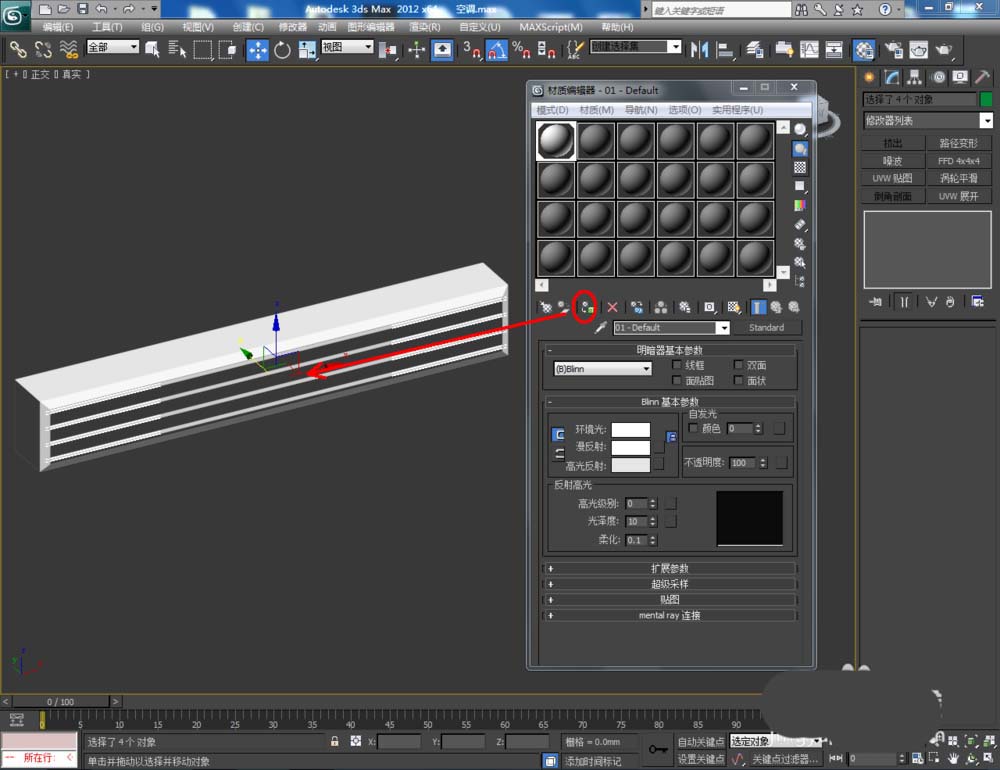
Task: Open the 渲染(R) menu
Action: point(424,27)
